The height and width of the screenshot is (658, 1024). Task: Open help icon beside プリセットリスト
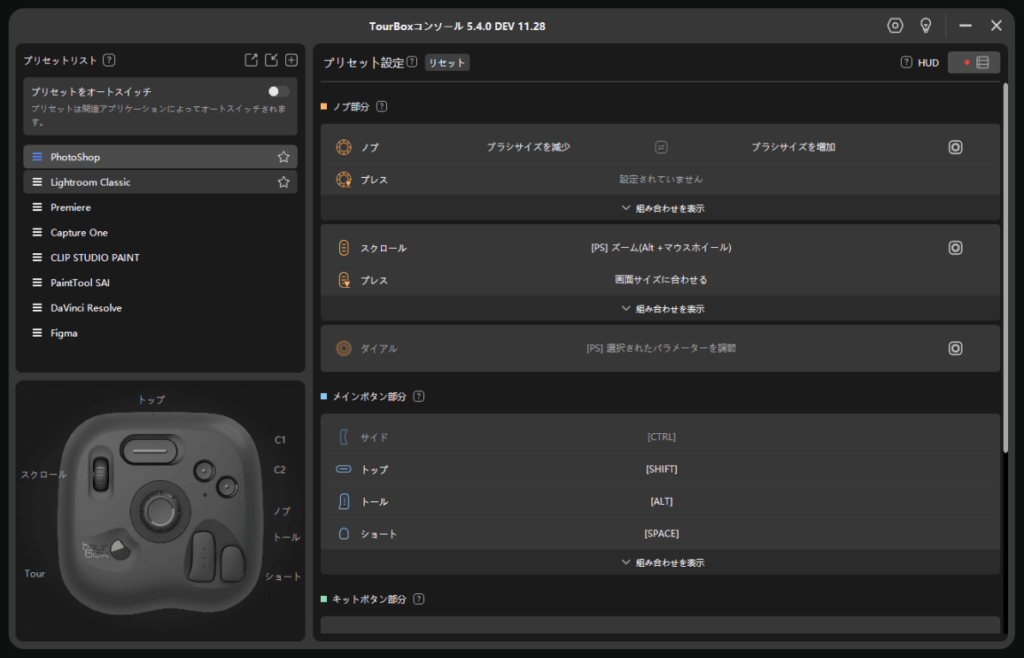point(109,60)
